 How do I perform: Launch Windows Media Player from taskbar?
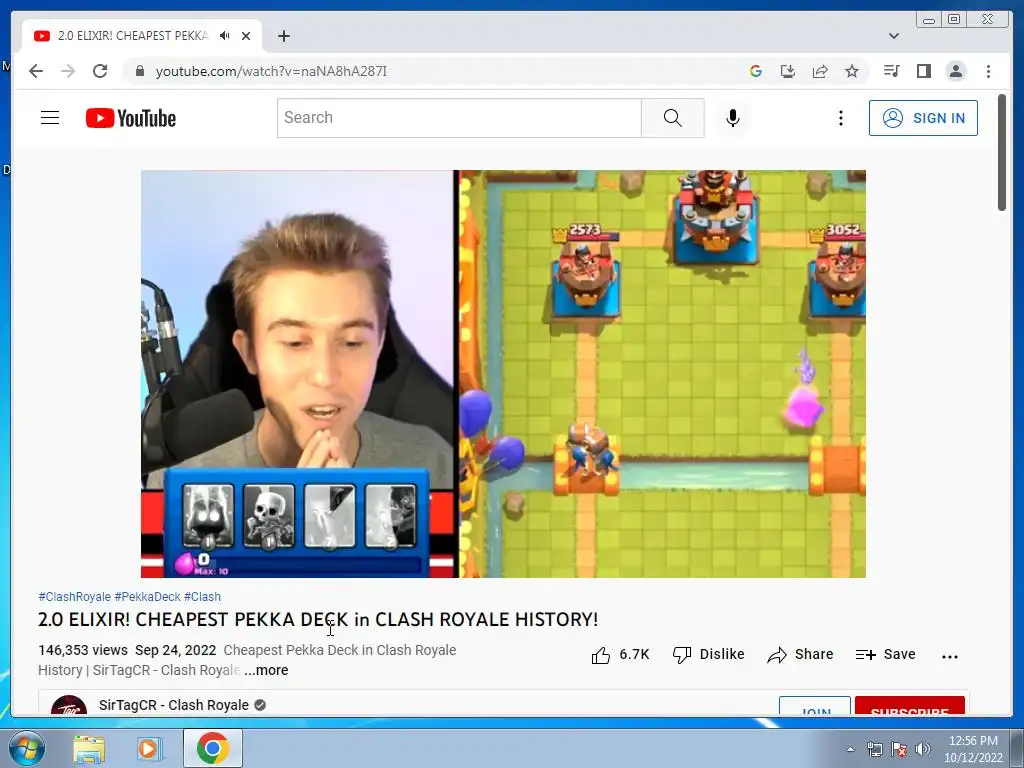pyautogui.click(x=148, y=749)
